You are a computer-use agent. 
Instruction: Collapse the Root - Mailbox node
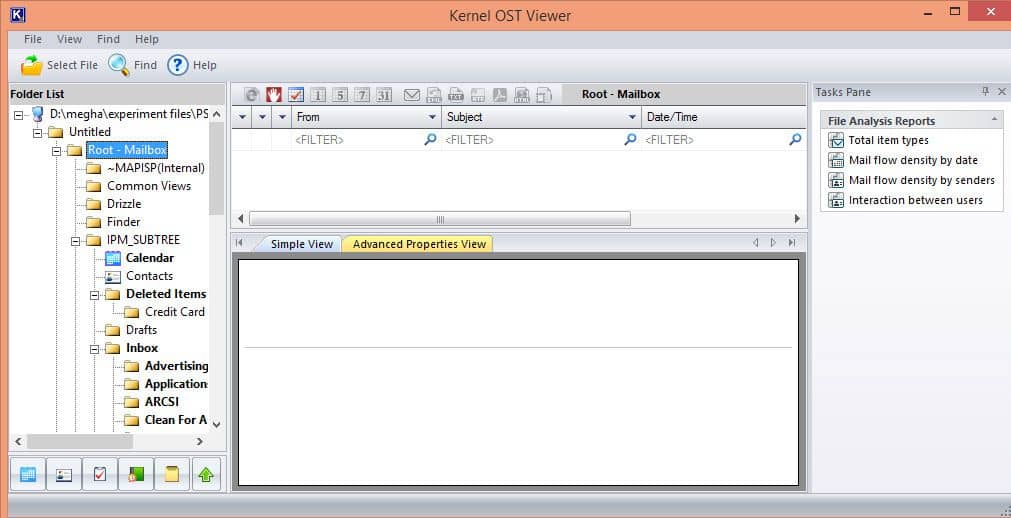(x=57, y=150)
